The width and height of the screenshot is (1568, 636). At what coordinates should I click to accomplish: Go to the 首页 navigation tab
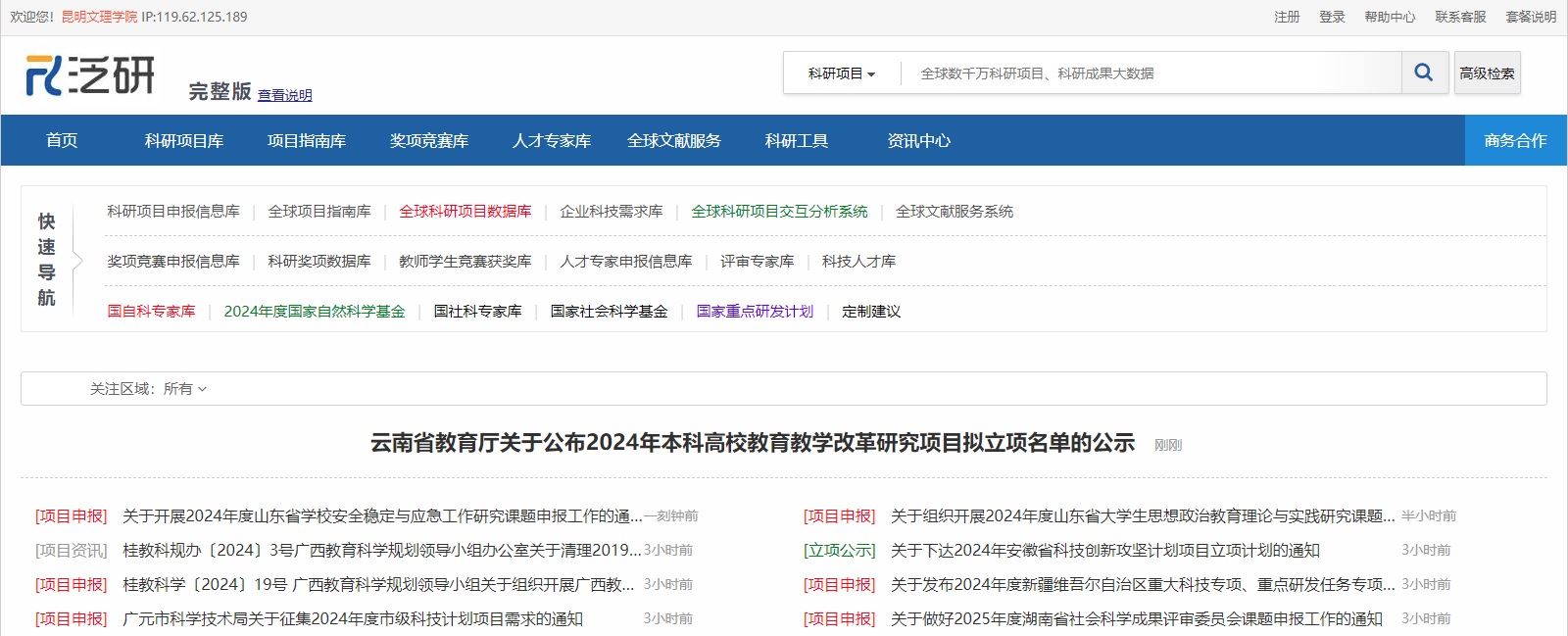(x=62, y=140)
